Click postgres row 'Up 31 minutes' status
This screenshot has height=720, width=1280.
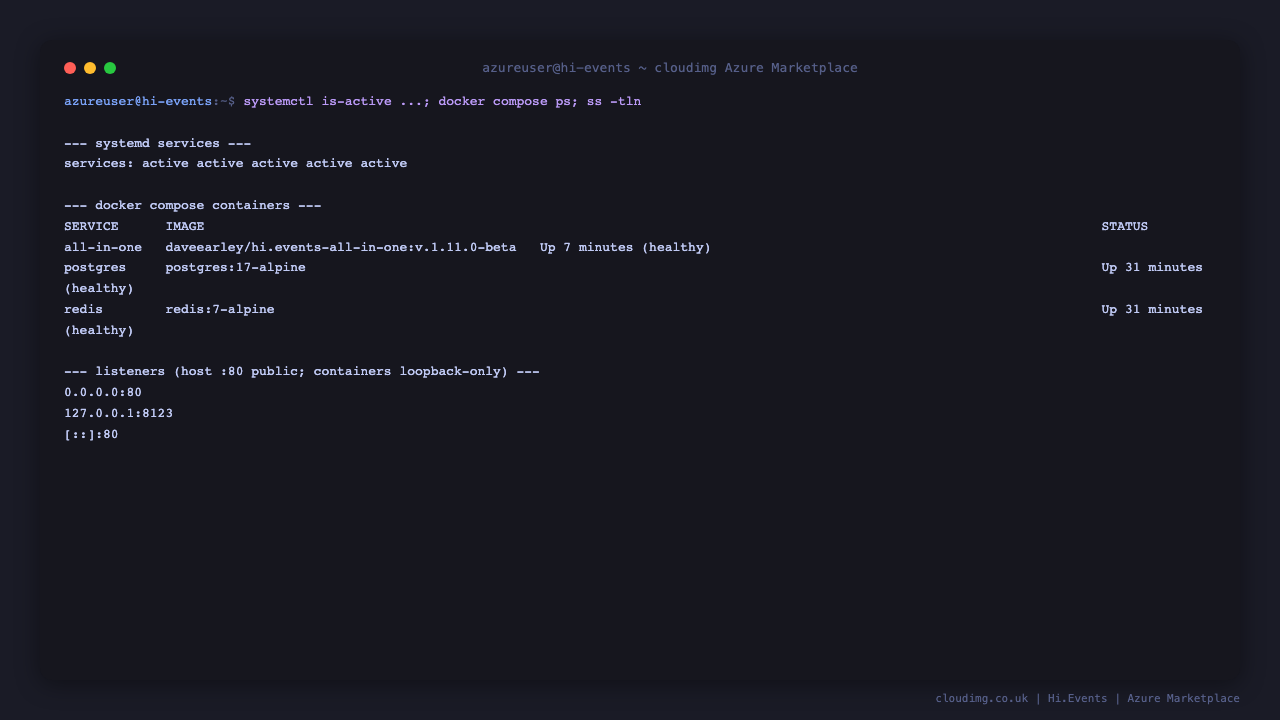coord(1152,267)
